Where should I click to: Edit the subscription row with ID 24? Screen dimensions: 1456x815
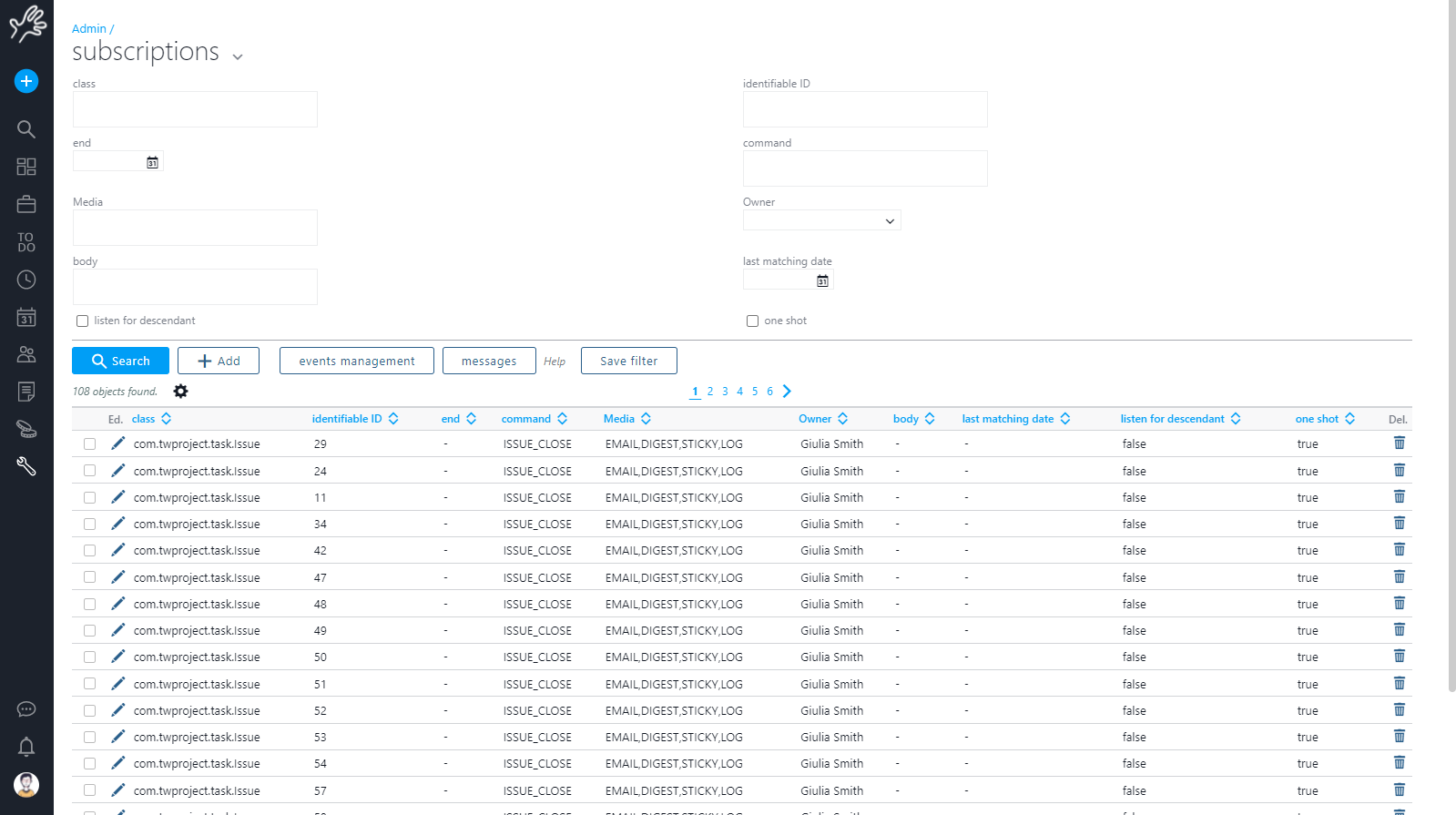[x=117, y=471]
